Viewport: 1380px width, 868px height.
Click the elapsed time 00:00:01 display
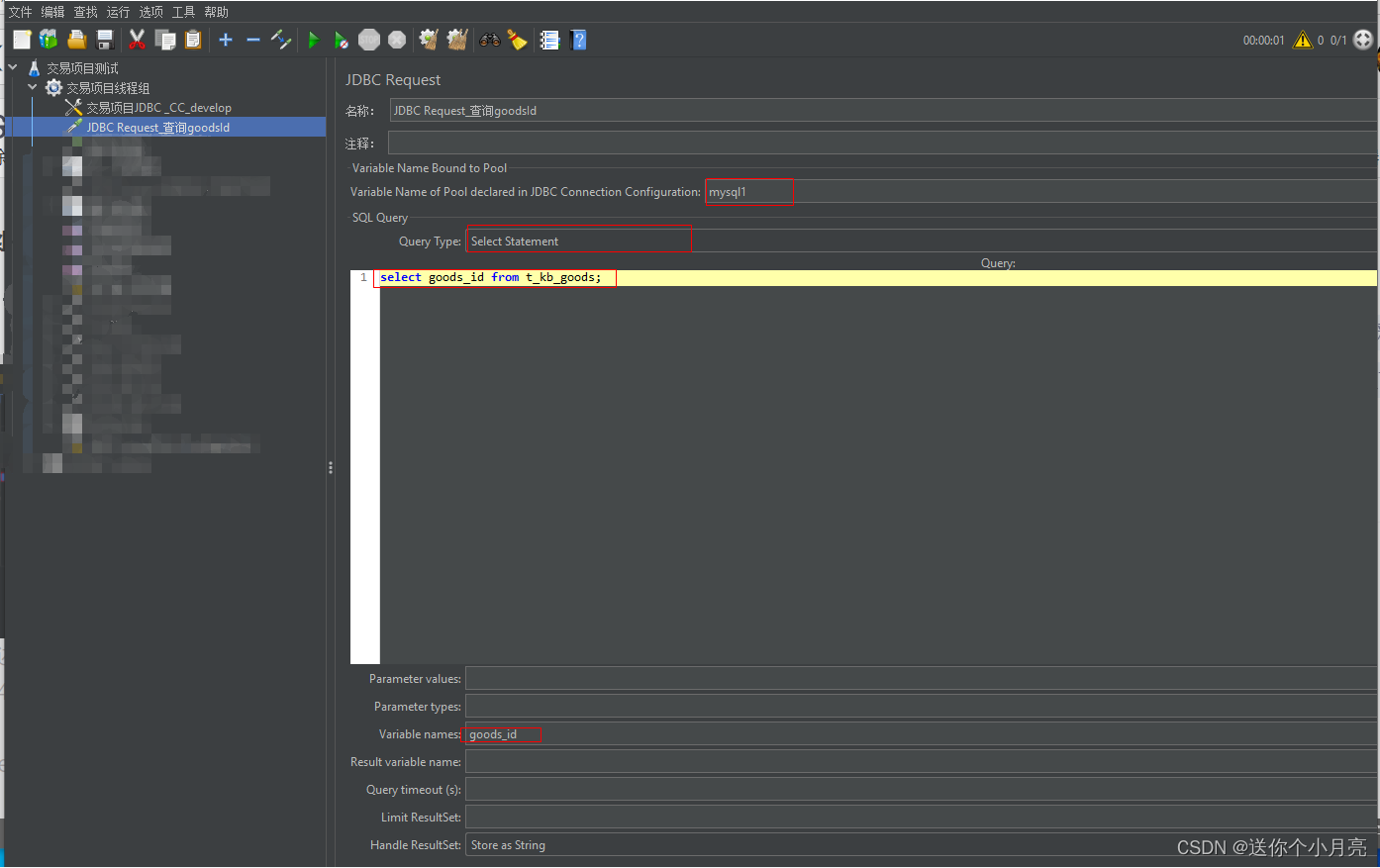click(x=1264, y=41)
